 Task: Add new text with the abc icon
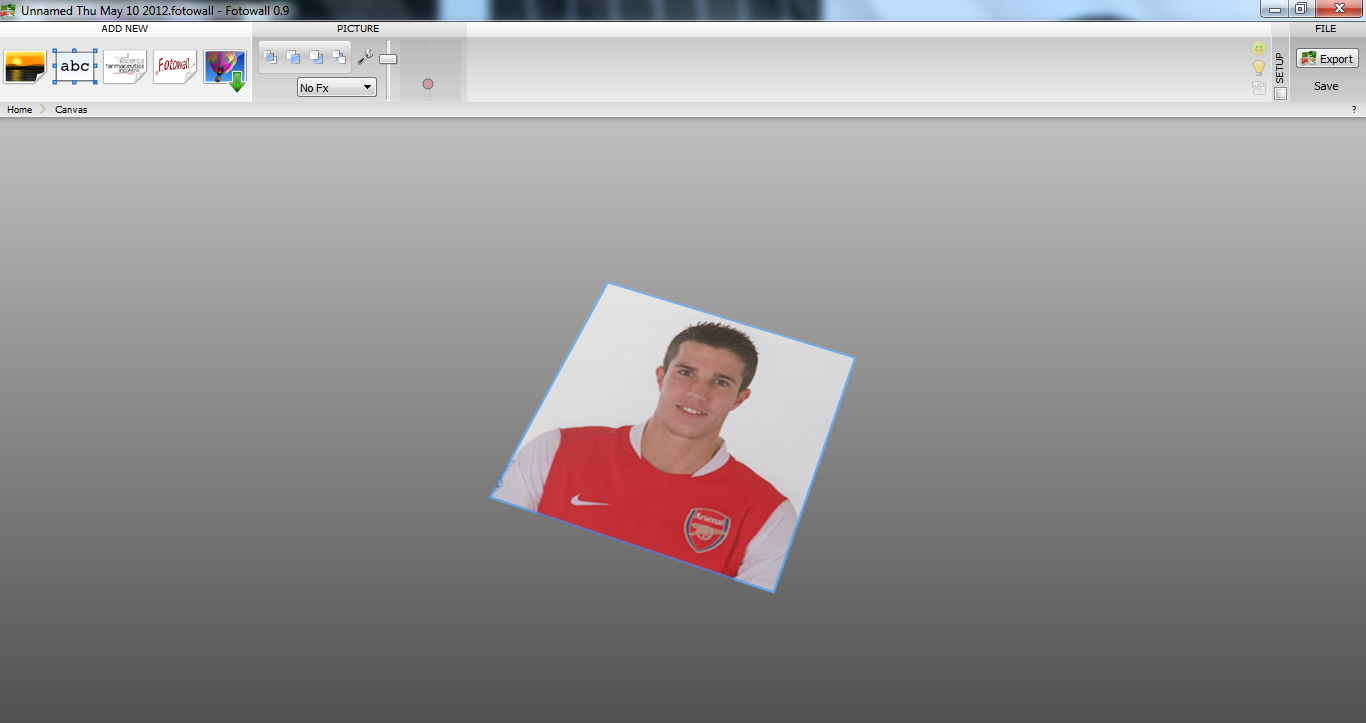(x=75, y=67)
